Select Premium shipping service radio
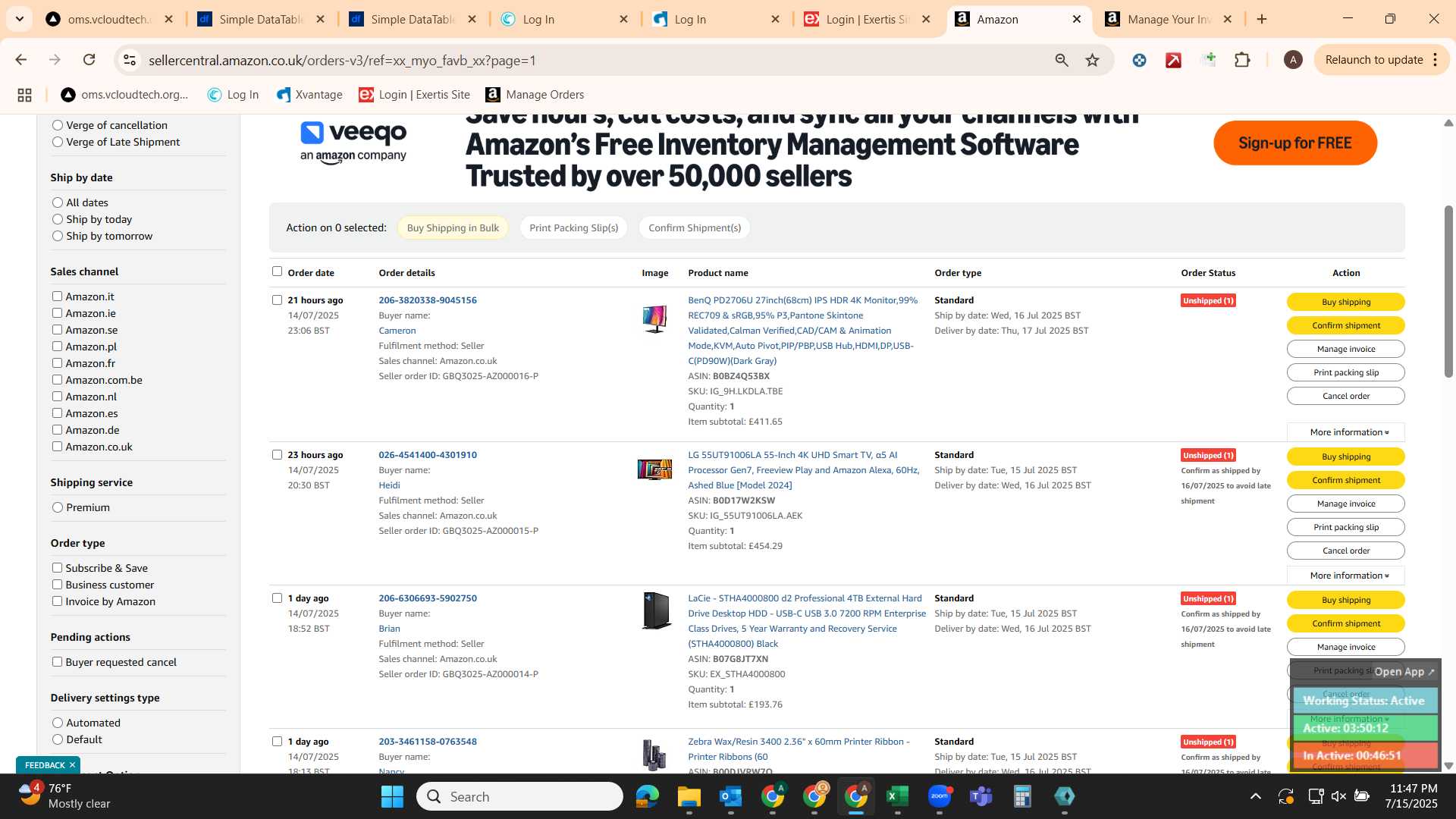1456x819 pixels. 58,507
